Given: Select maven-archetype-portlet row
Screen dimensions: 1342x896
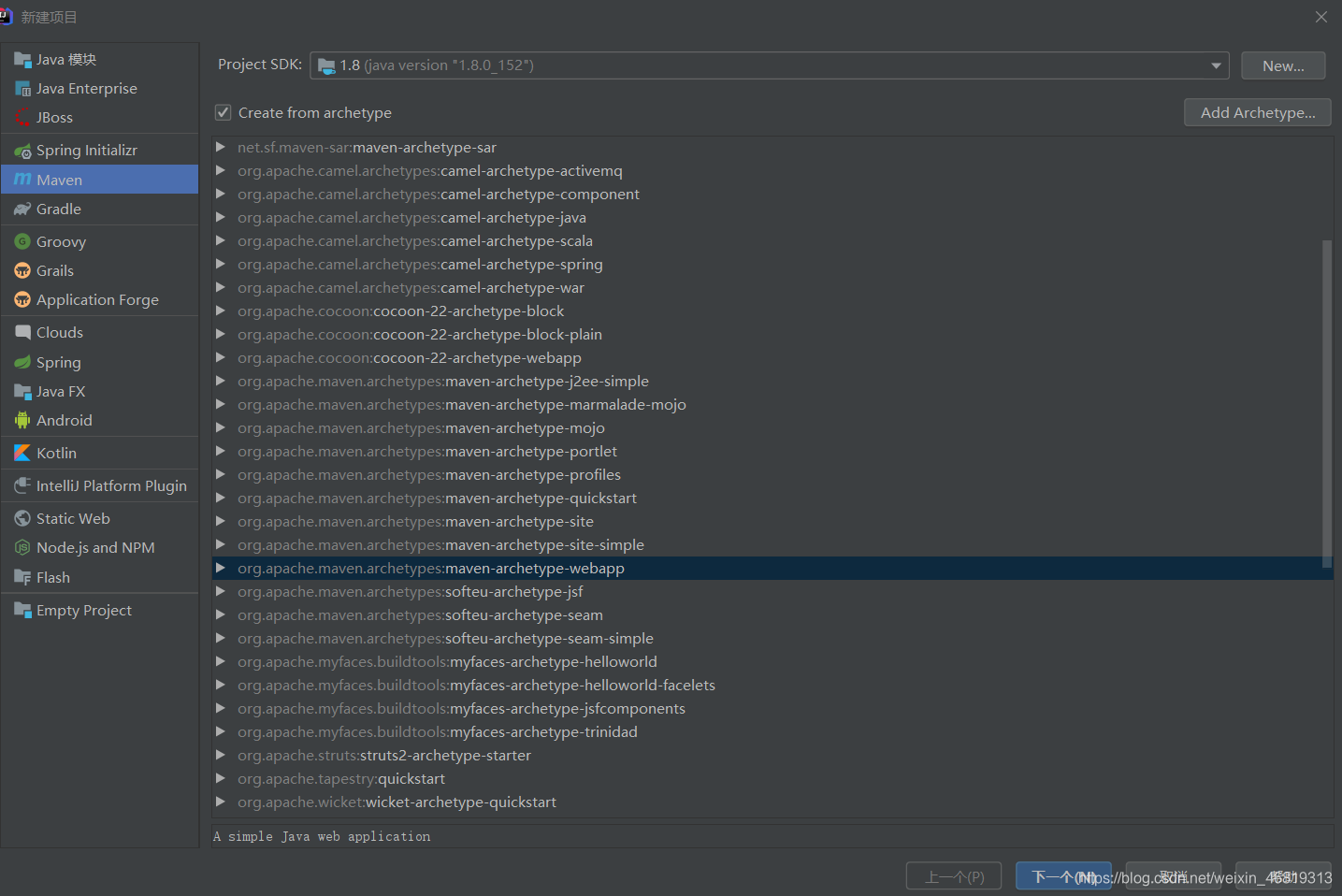Looking at the screenshot, I should (x=772, y=451).
